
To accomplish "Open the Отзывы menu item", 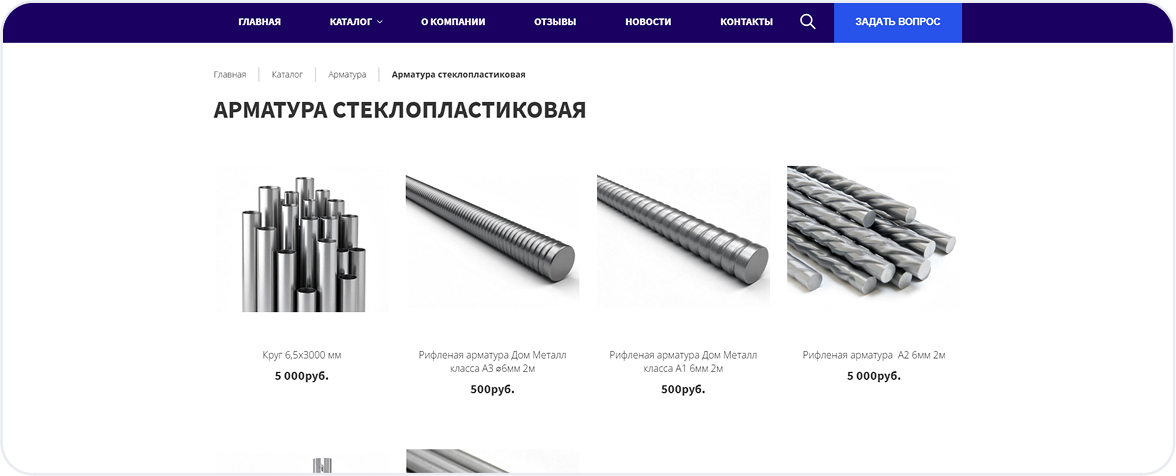I will tap(555, 22).
